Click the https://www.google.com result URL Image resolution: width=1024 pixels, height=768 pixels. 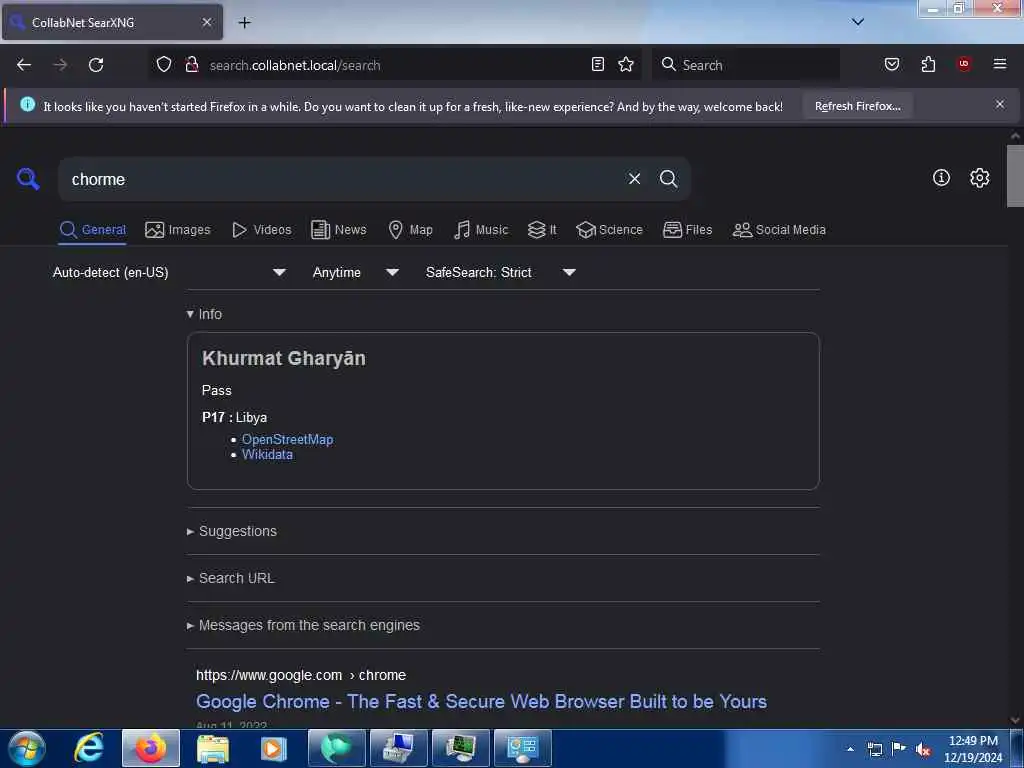click(x=301, y=675)
